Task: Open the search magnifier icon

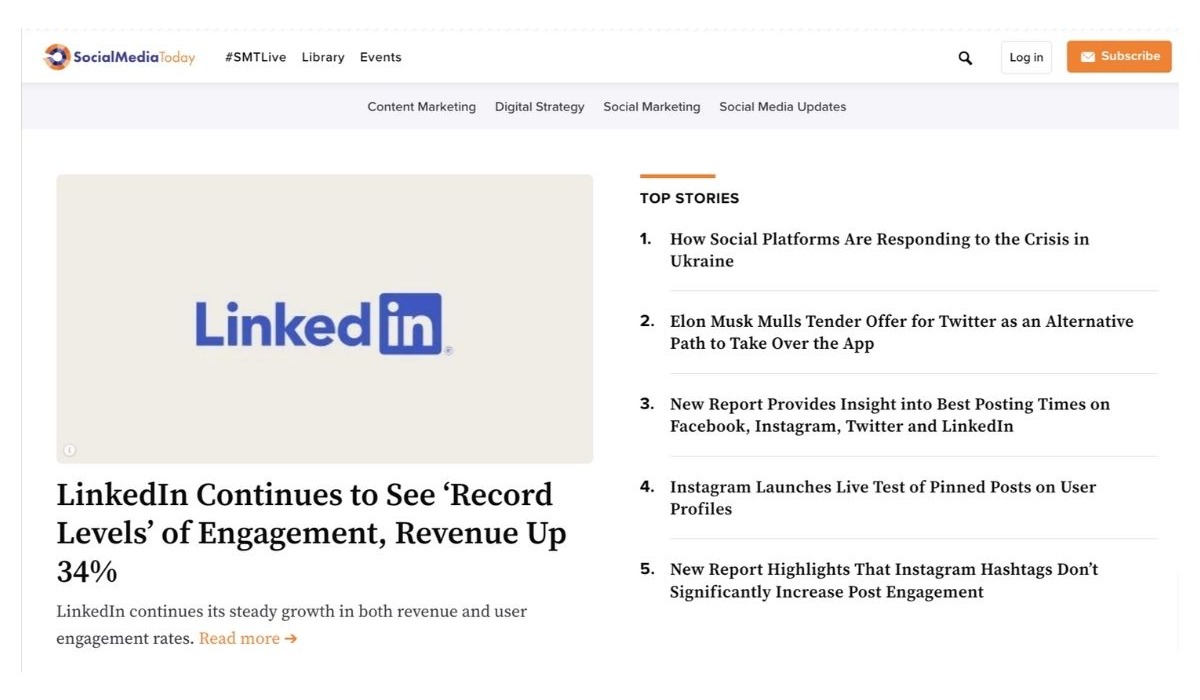Action: point(965,58)
